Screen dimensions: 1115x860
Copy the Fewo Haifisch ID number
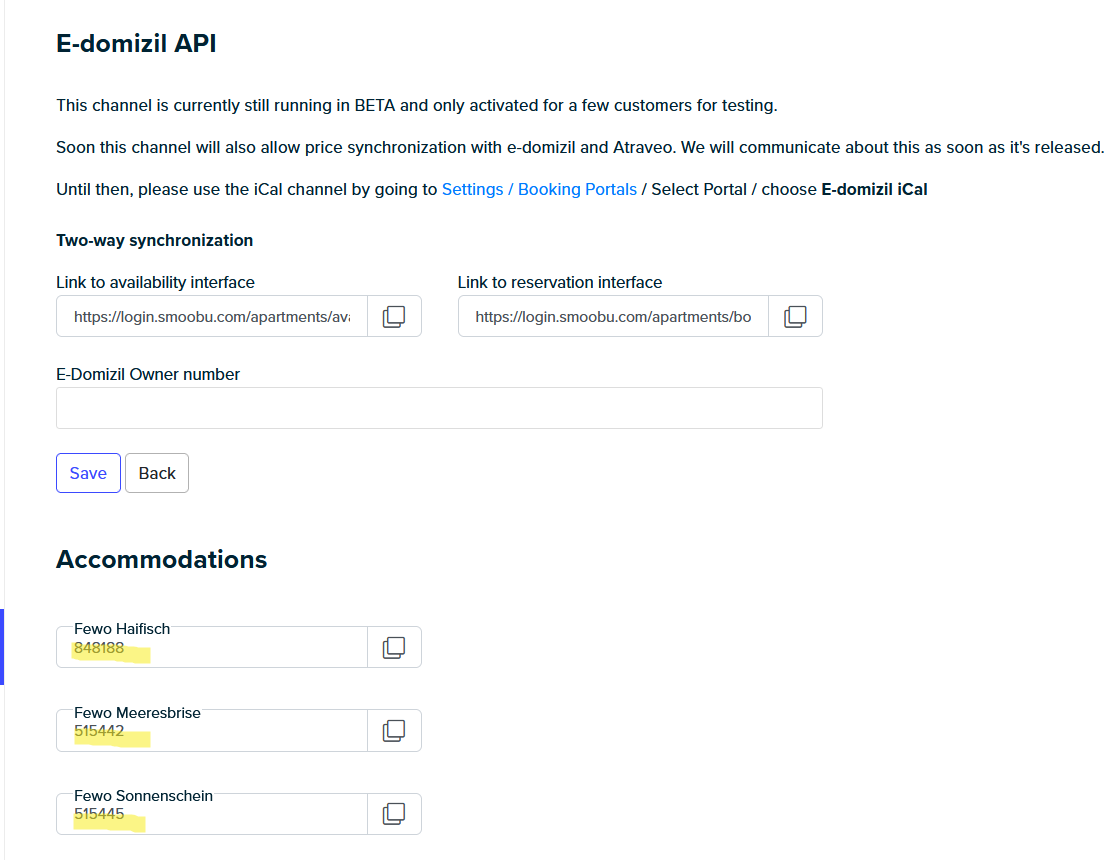click(x=394, y=648)
